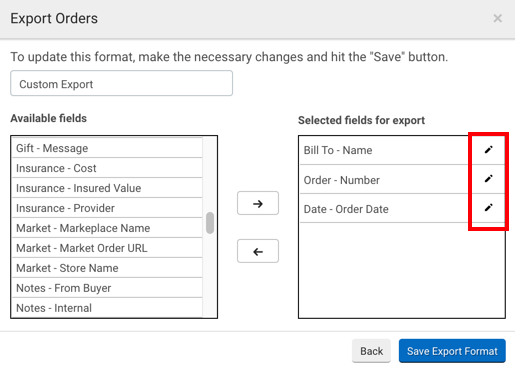Image resolution: width=515 pixels, height=370 pixels.
Task: Select Notes - Internal field
Action: tap(107, 308)
